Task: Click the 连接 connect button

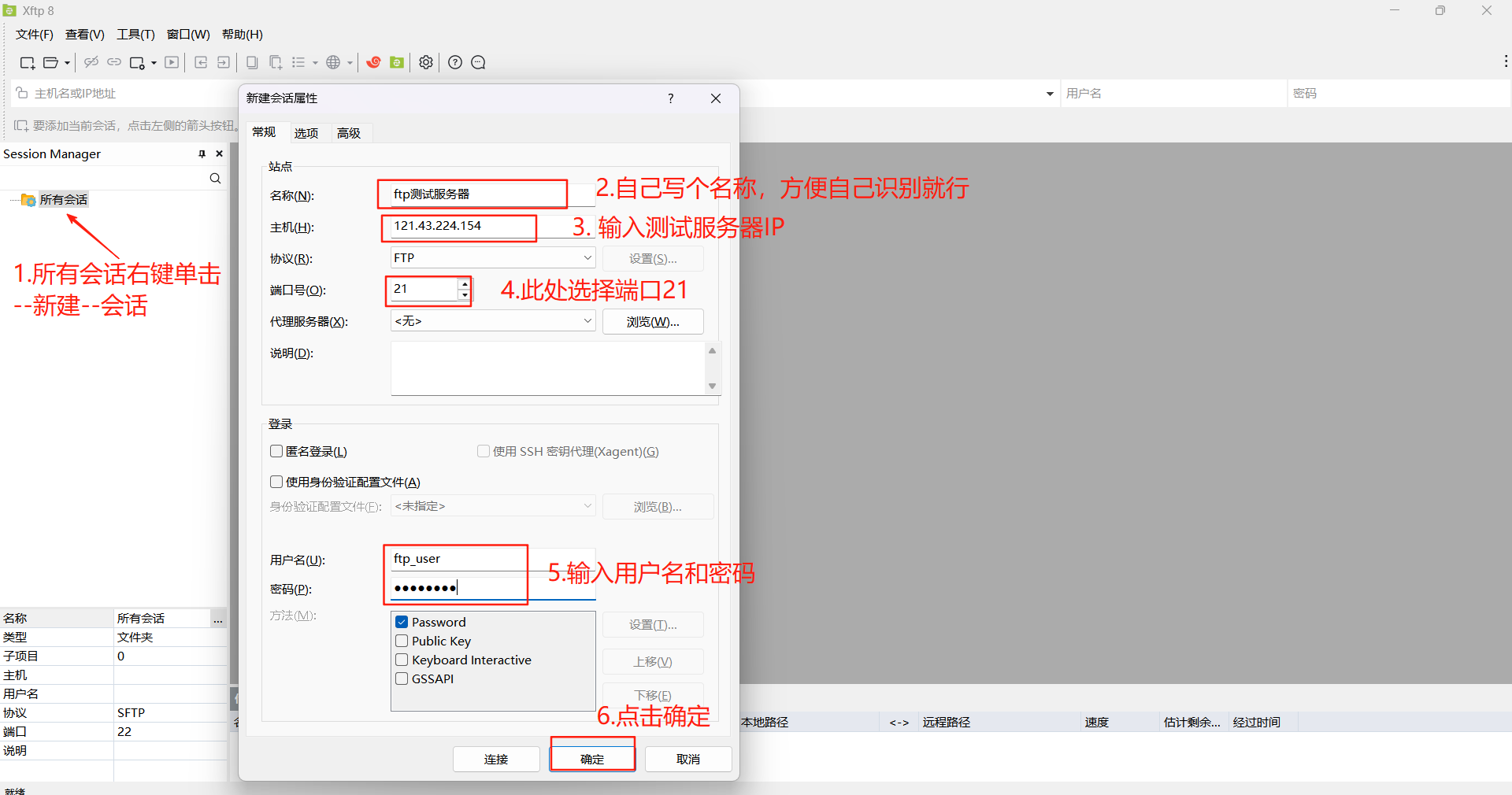Action: pyautogui.click(x=496, y=759)
